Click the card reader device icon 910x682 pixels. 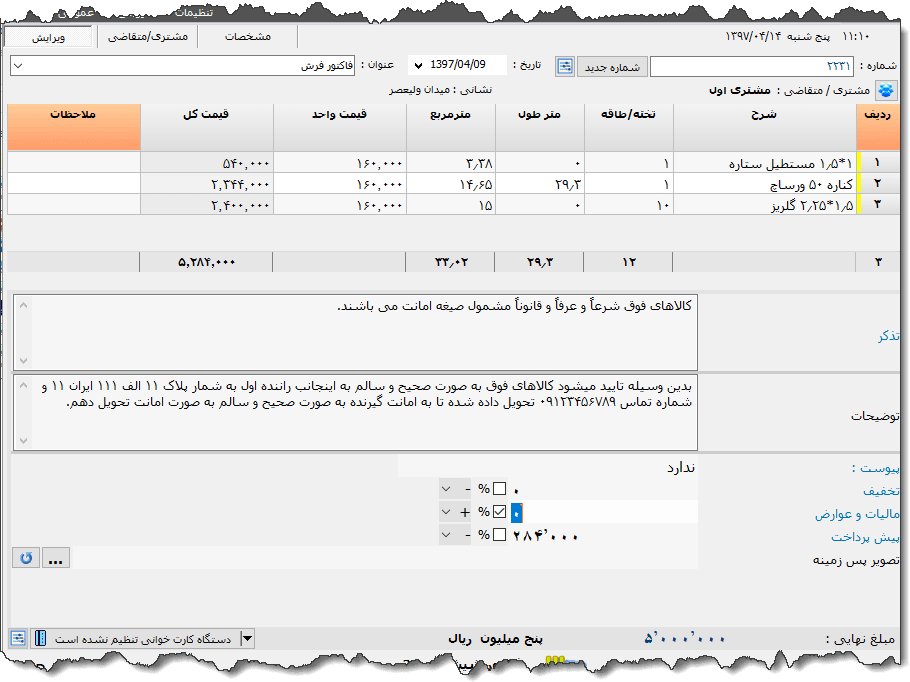coord(41,638)
